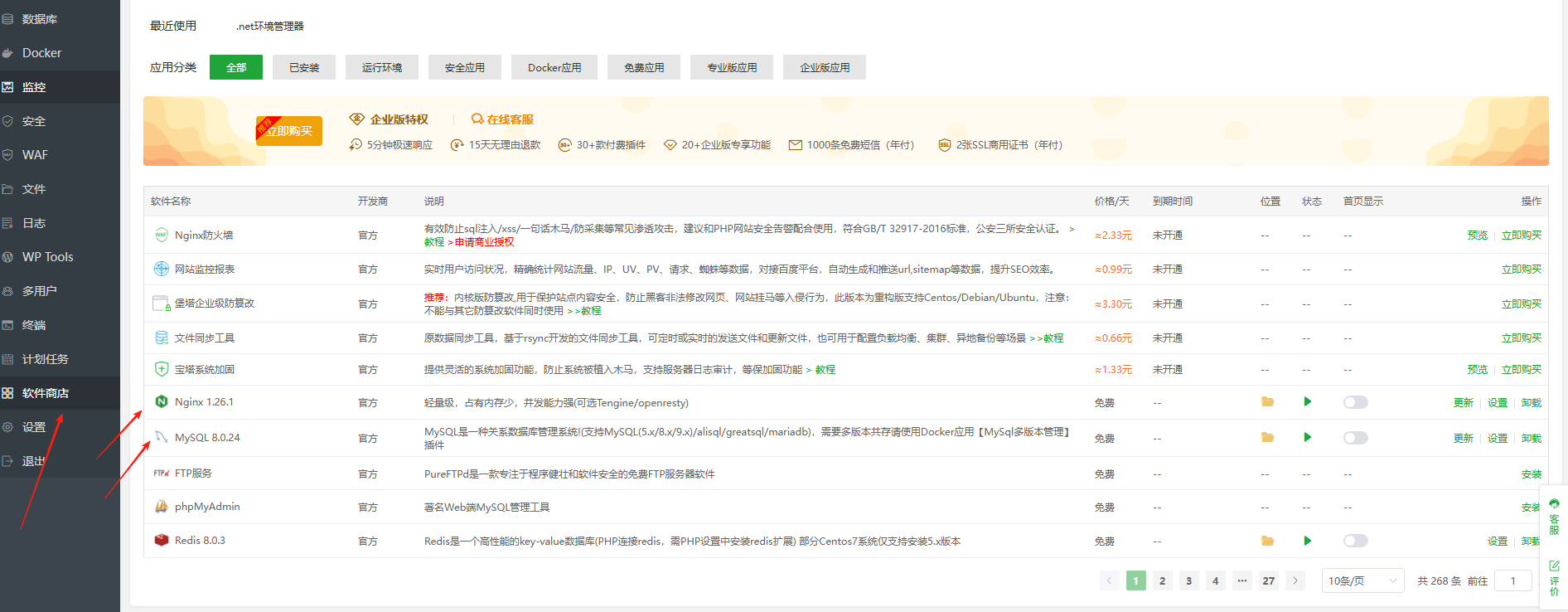This screenshot has height=612, width=1568.
Task: Open WP Tools in the sidebar
Action: point(60,257)
